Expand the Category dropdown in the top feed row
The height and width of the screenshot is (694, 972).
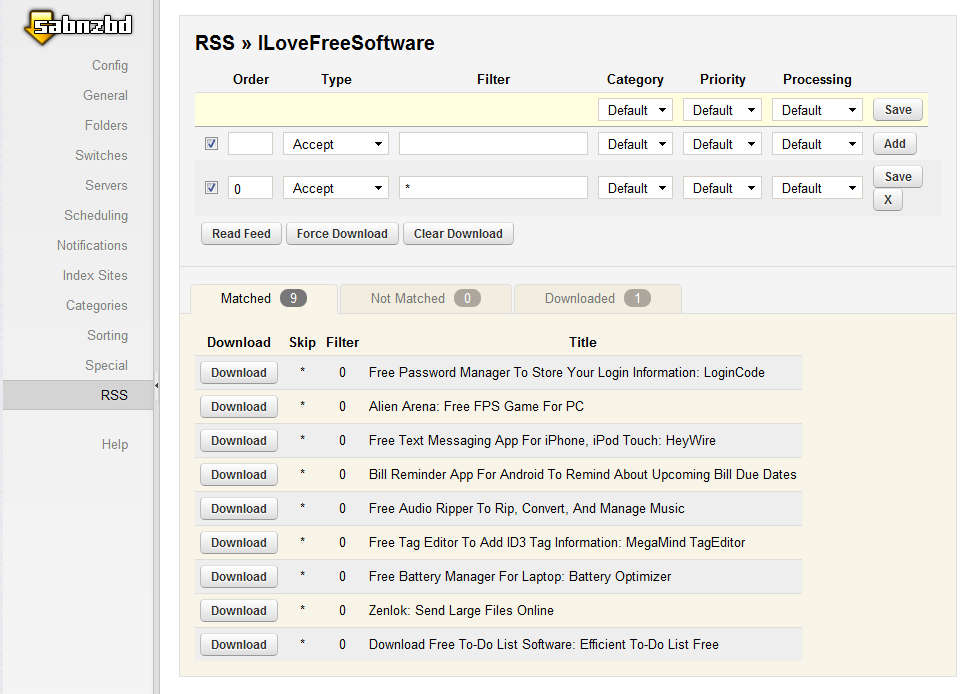coord(635,110)
